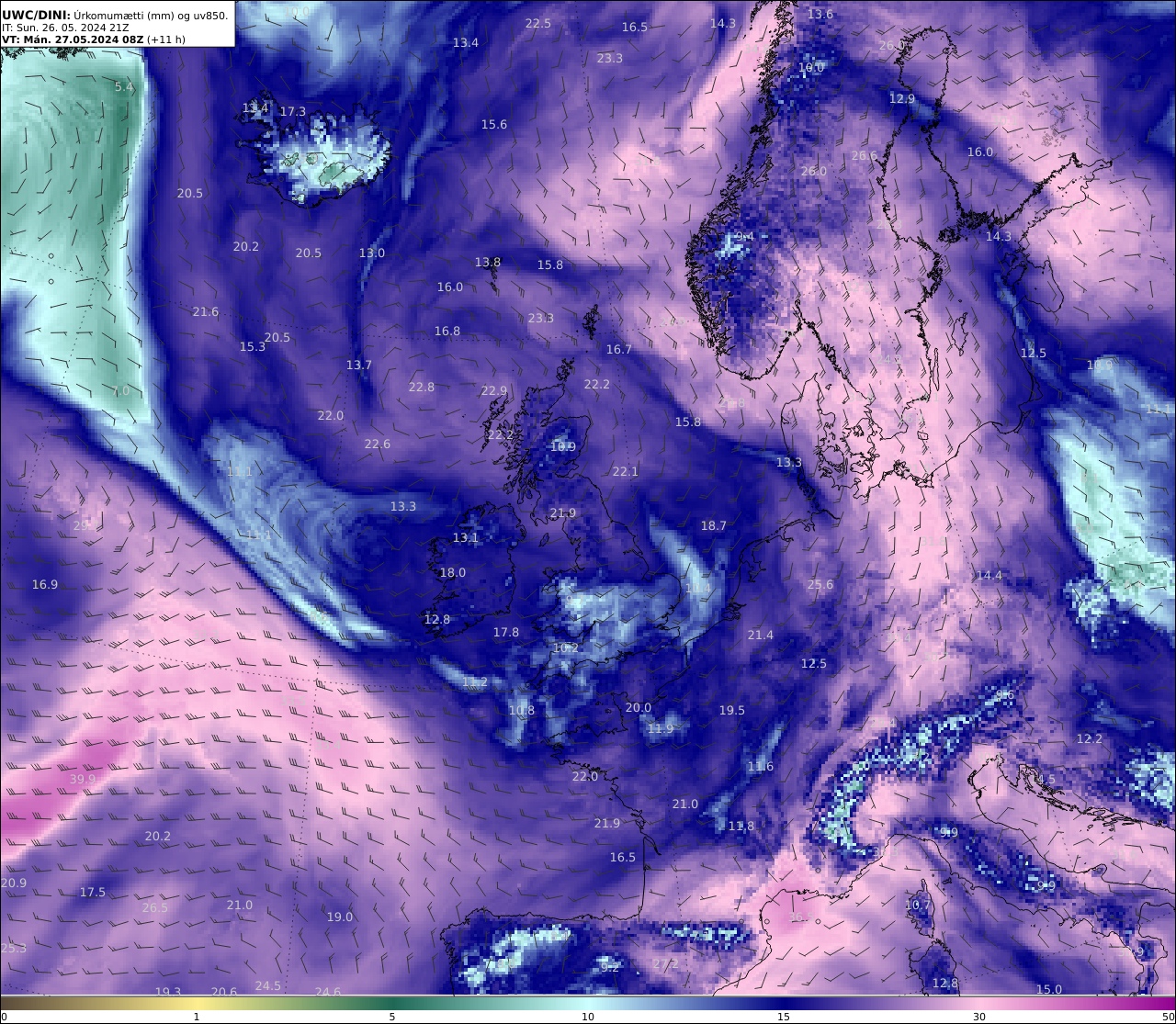Click the 13.7 value label
1176x1024 pixels.
coord(359,365)
